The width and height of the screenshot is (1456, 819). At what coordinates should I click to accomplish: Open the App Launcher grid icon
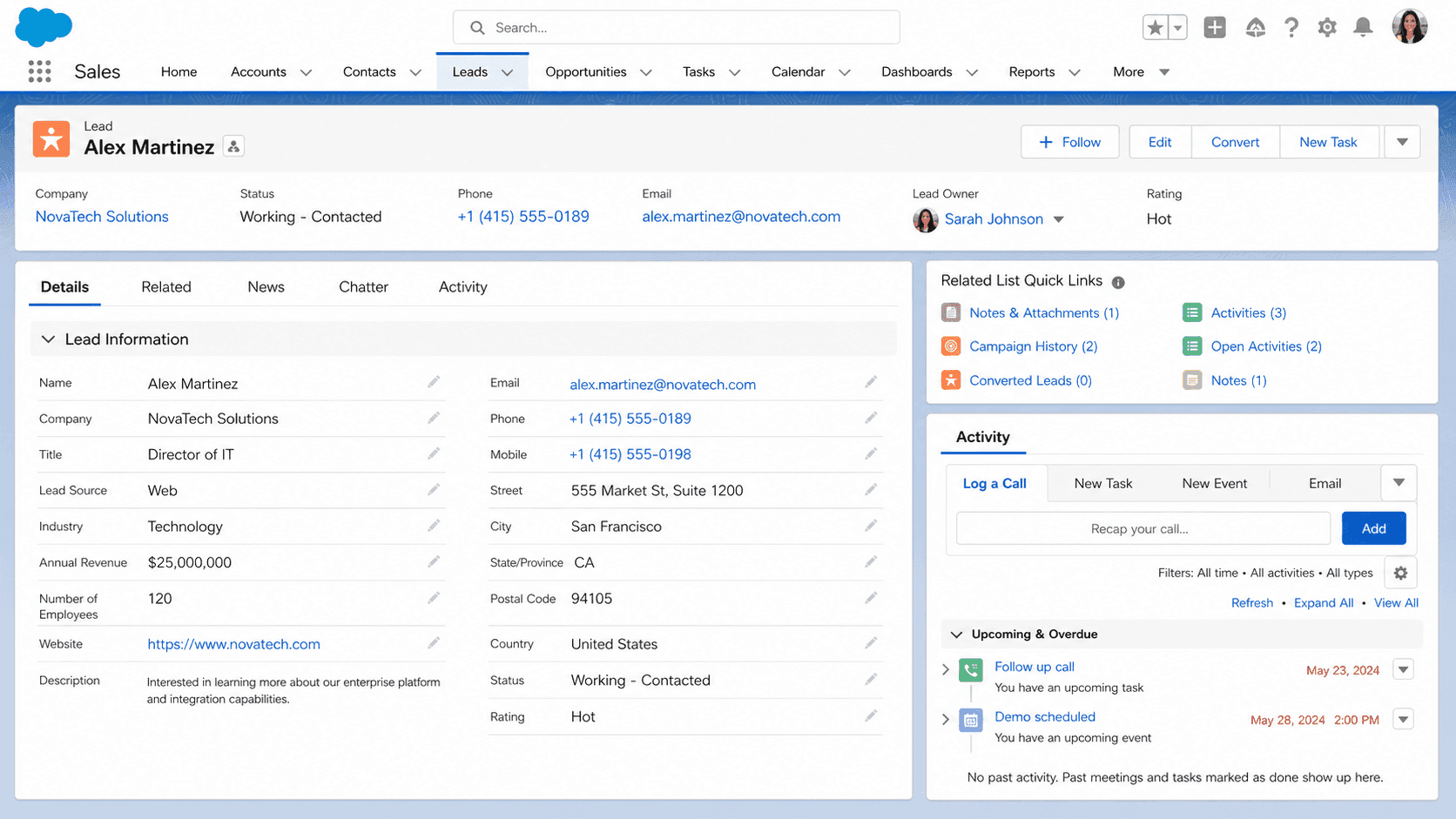pyautogui.click(x=39, y=71)
